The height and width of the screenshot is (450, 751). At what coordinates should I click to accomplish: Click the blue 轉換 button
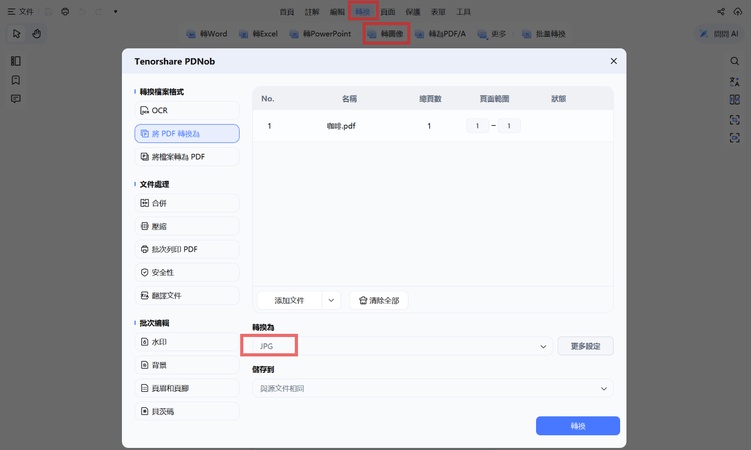[578, 426]
